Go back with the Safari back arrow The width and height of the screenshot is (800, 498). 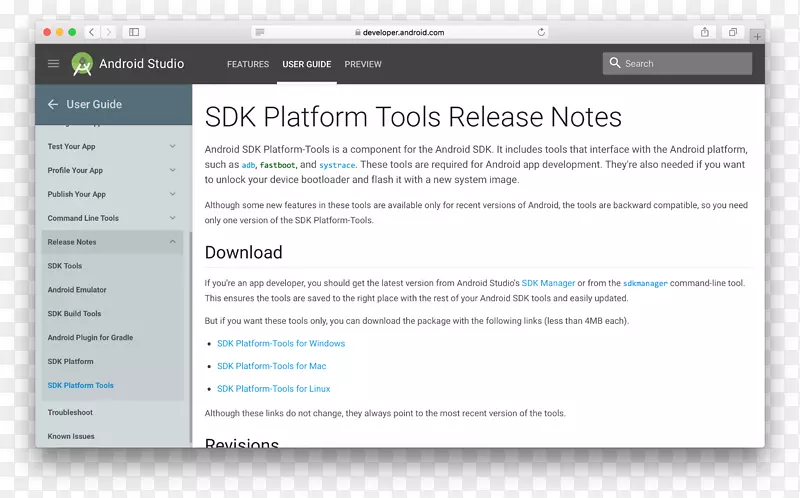91,32
